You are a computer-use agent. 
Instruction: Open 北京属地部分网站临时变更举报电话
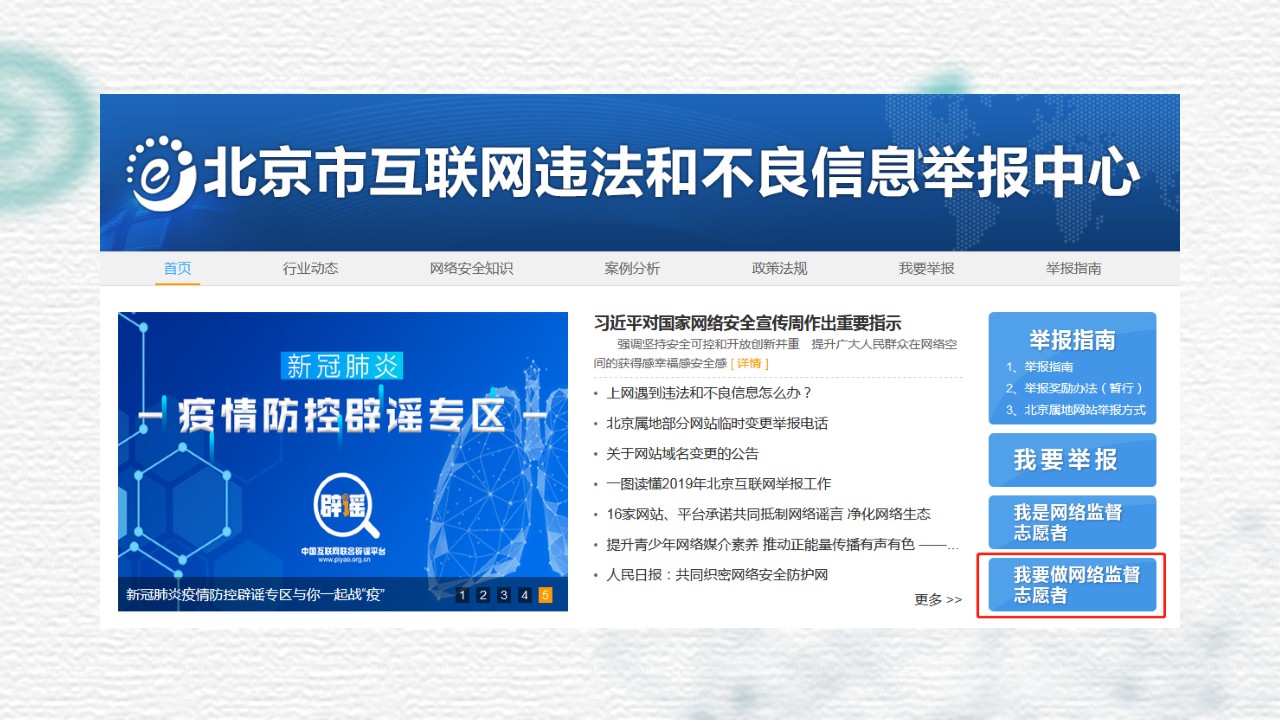pos(717,423)
